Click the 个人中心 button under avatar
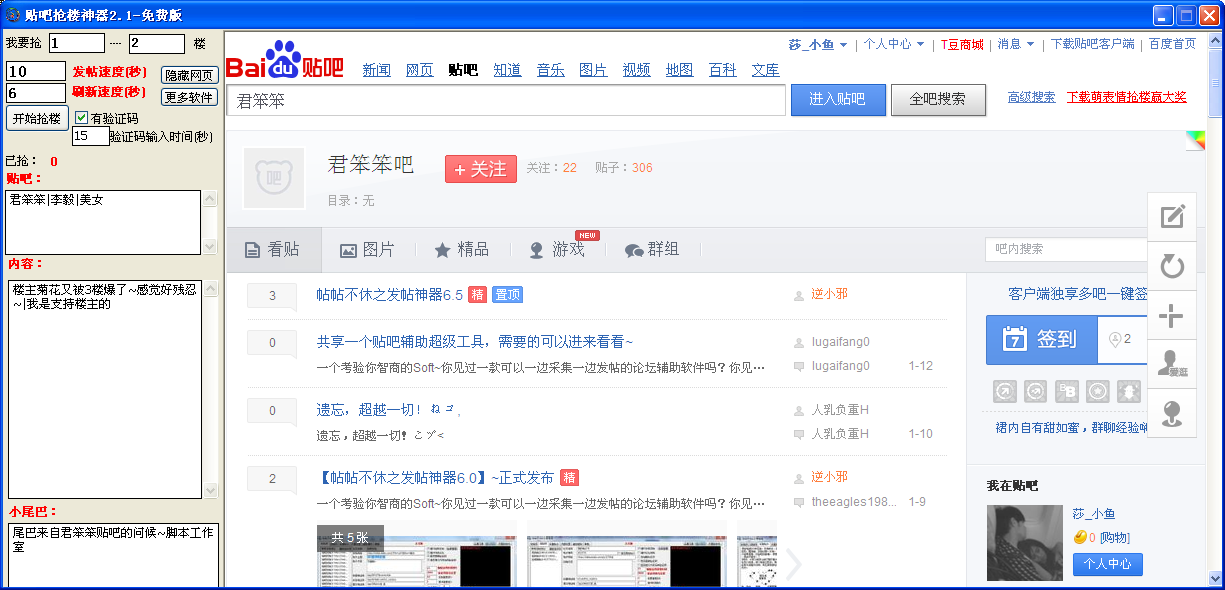 click(1108, 564)
